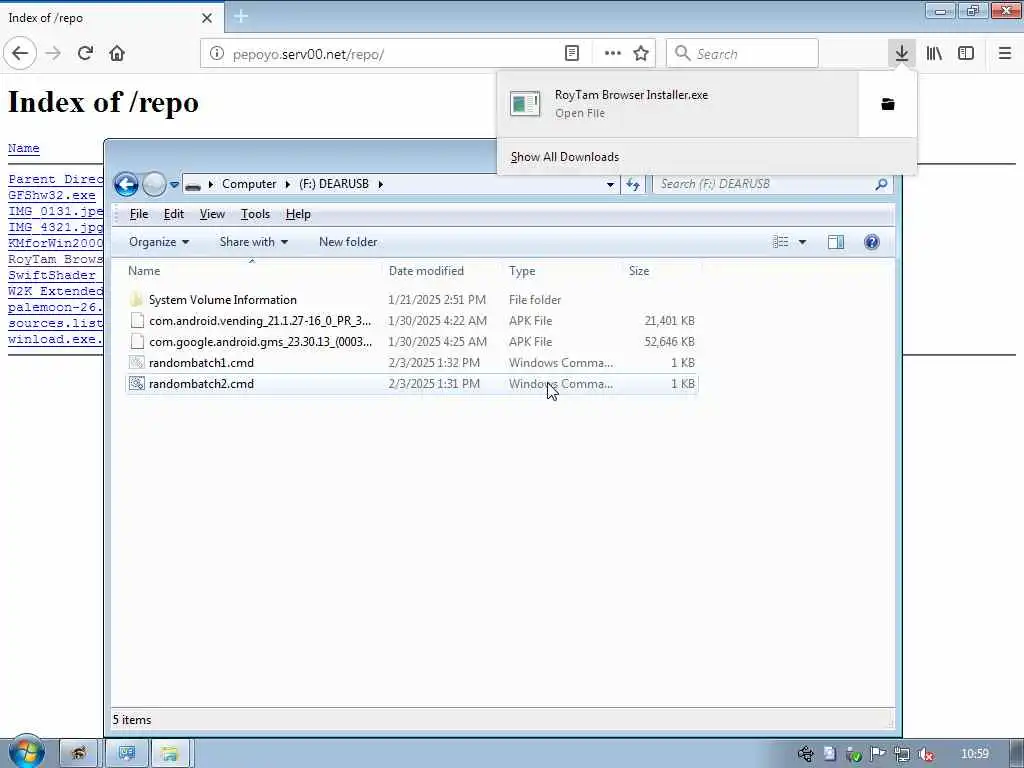Open Share with dropdown
Screen dimensions: 1024x768
[x=253, y=242]
